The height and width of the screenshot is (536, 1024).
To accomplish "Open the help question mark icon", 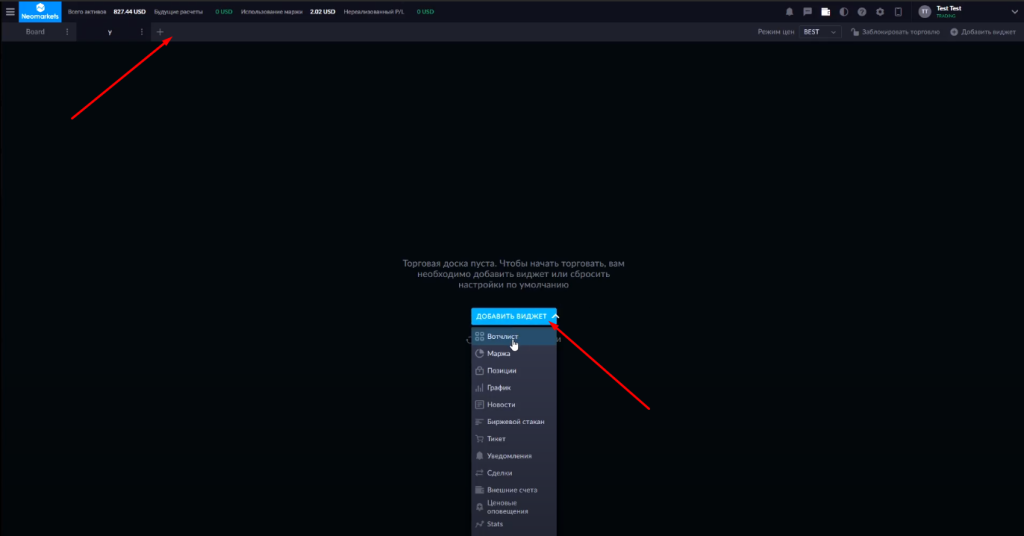I will (862, 12).
